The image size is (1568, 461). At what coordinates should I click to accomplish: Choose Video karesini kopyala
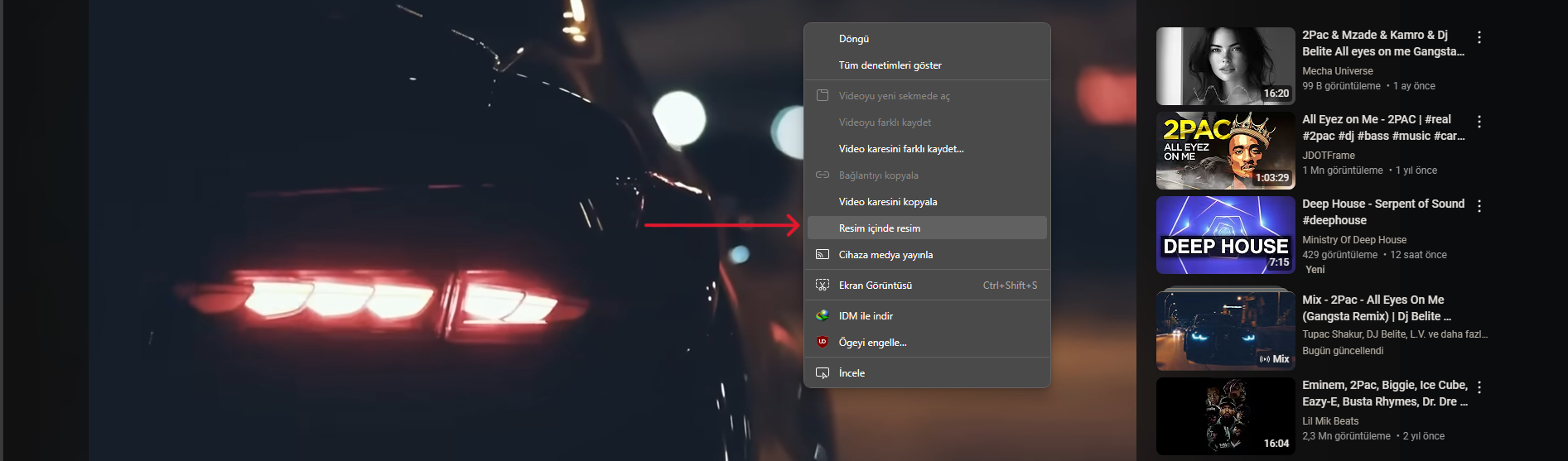(927, 202)
